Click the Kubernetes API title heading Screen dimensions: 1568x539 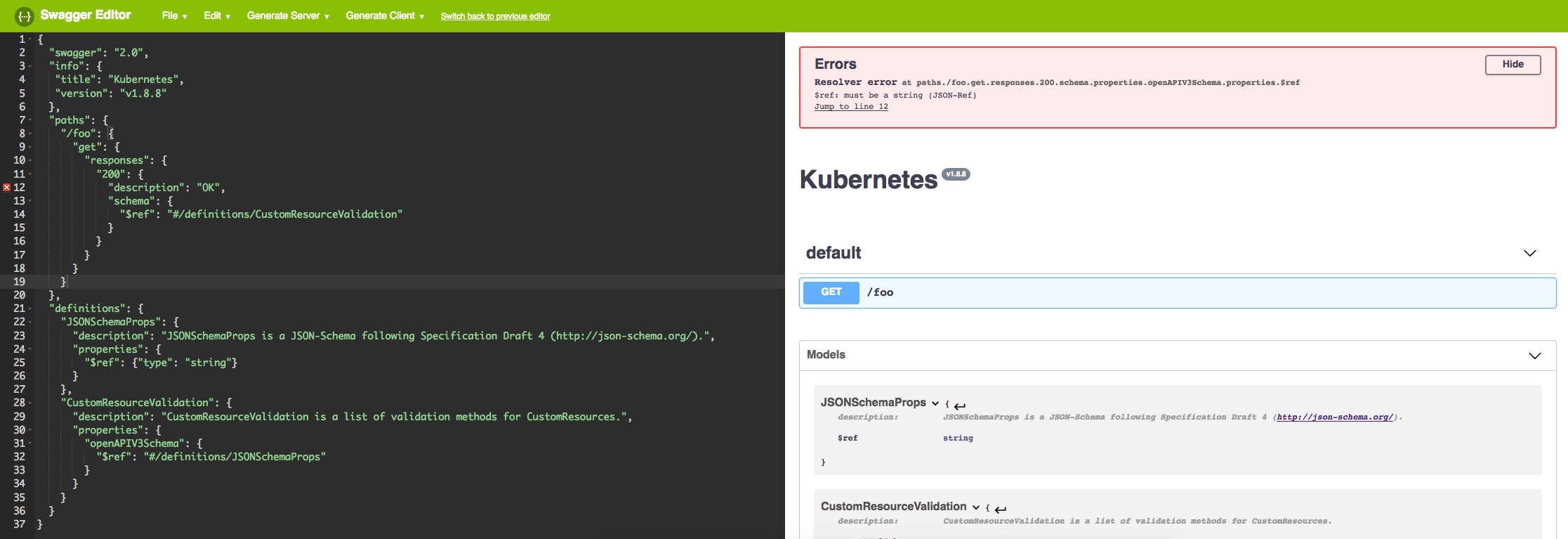[x=869, y=180]
